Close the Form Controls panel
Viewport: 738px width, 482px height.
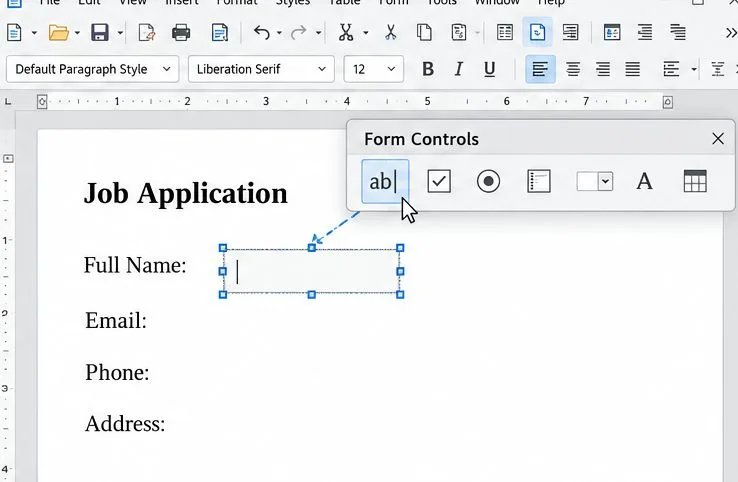coord(718,139)
